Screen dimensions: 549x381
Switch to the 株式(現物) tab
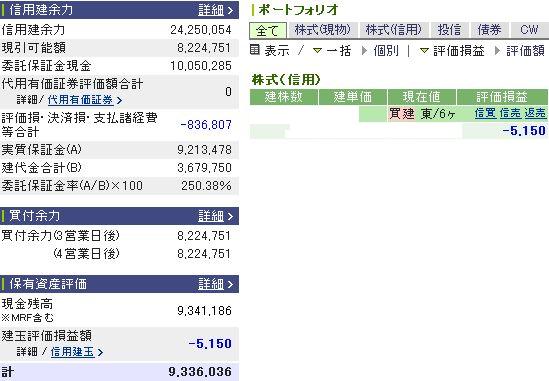coord(322,30)
